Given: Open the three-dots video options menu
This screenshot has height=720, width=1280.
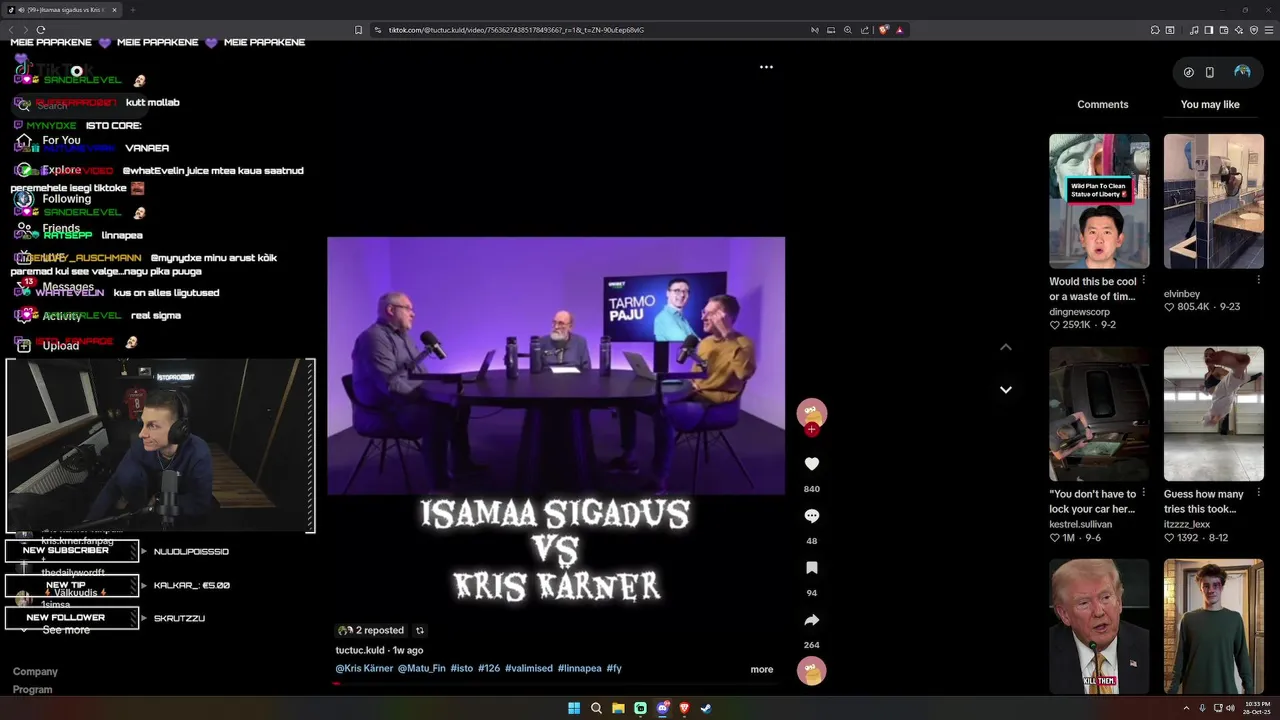Looking at the screenshot, I should [x=766, y=67].
